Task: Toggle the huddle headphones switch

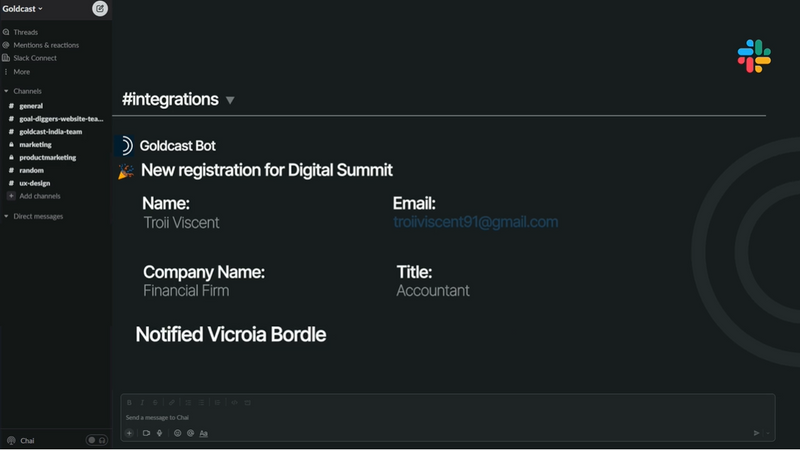Action: click(x=97, y=440)
